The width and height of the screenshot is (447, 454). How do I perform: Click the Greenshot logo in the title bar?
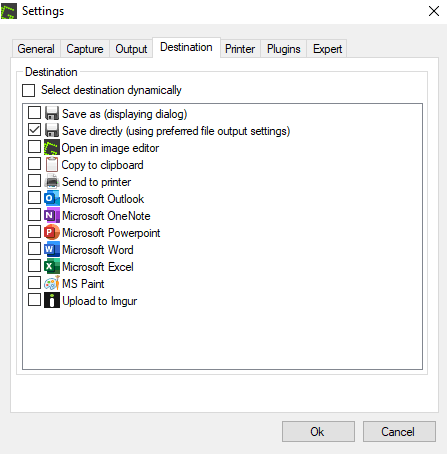tap(9, 11)
